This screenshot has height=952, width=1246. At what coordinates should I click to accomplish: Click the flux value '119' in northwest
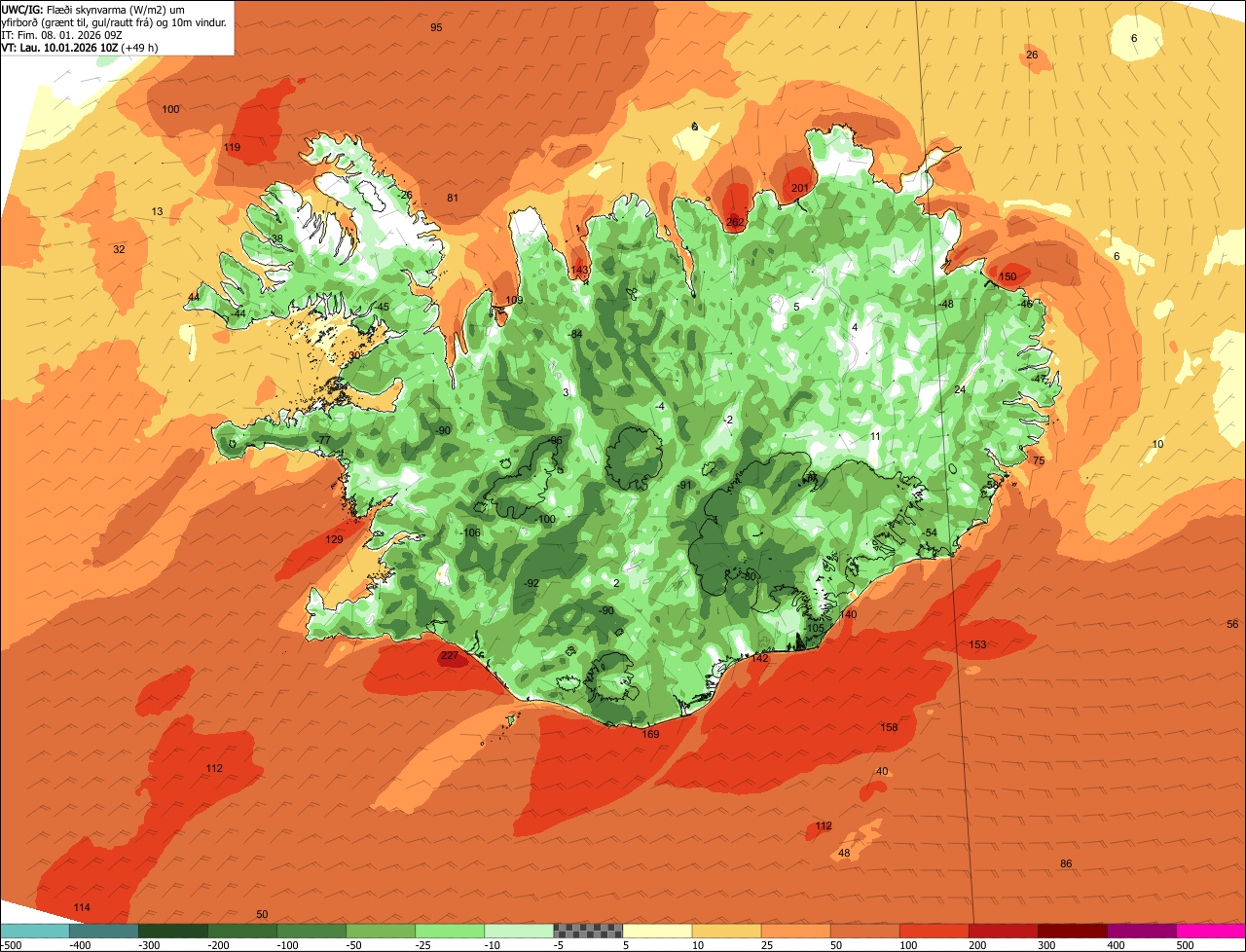click(232, 147)
